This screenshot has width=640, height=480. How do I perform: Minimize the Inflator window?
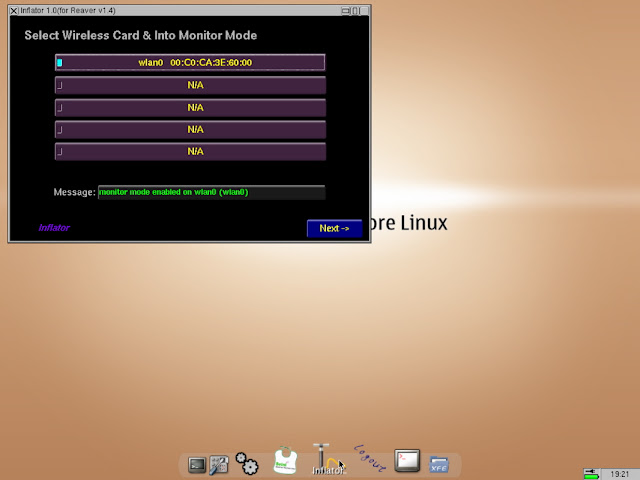345,11
